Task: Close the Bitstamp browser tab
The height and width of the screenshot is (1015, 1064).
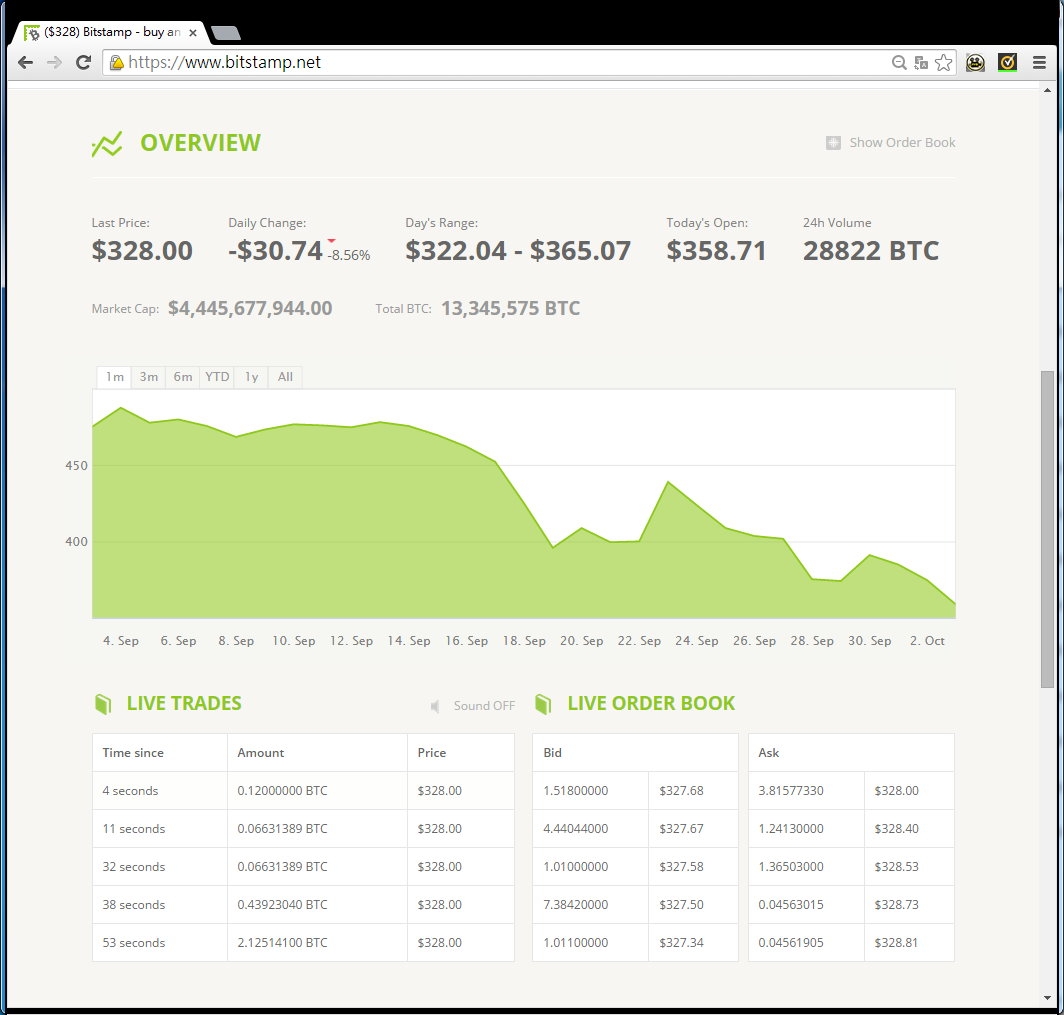Action: coord(193,33)
